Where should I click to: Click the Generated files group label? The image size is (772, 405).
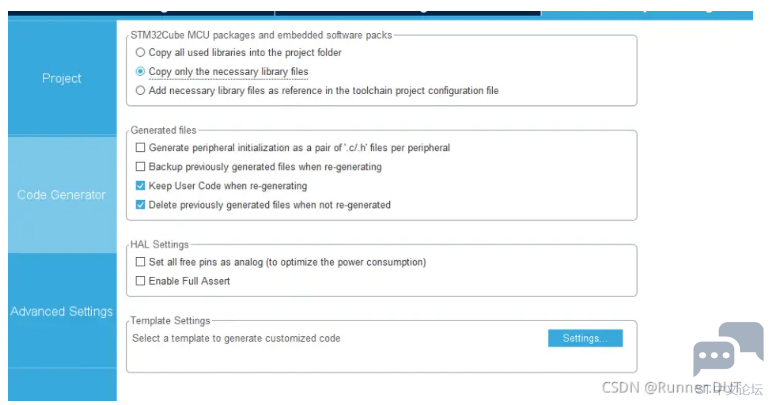coord(163,130)
